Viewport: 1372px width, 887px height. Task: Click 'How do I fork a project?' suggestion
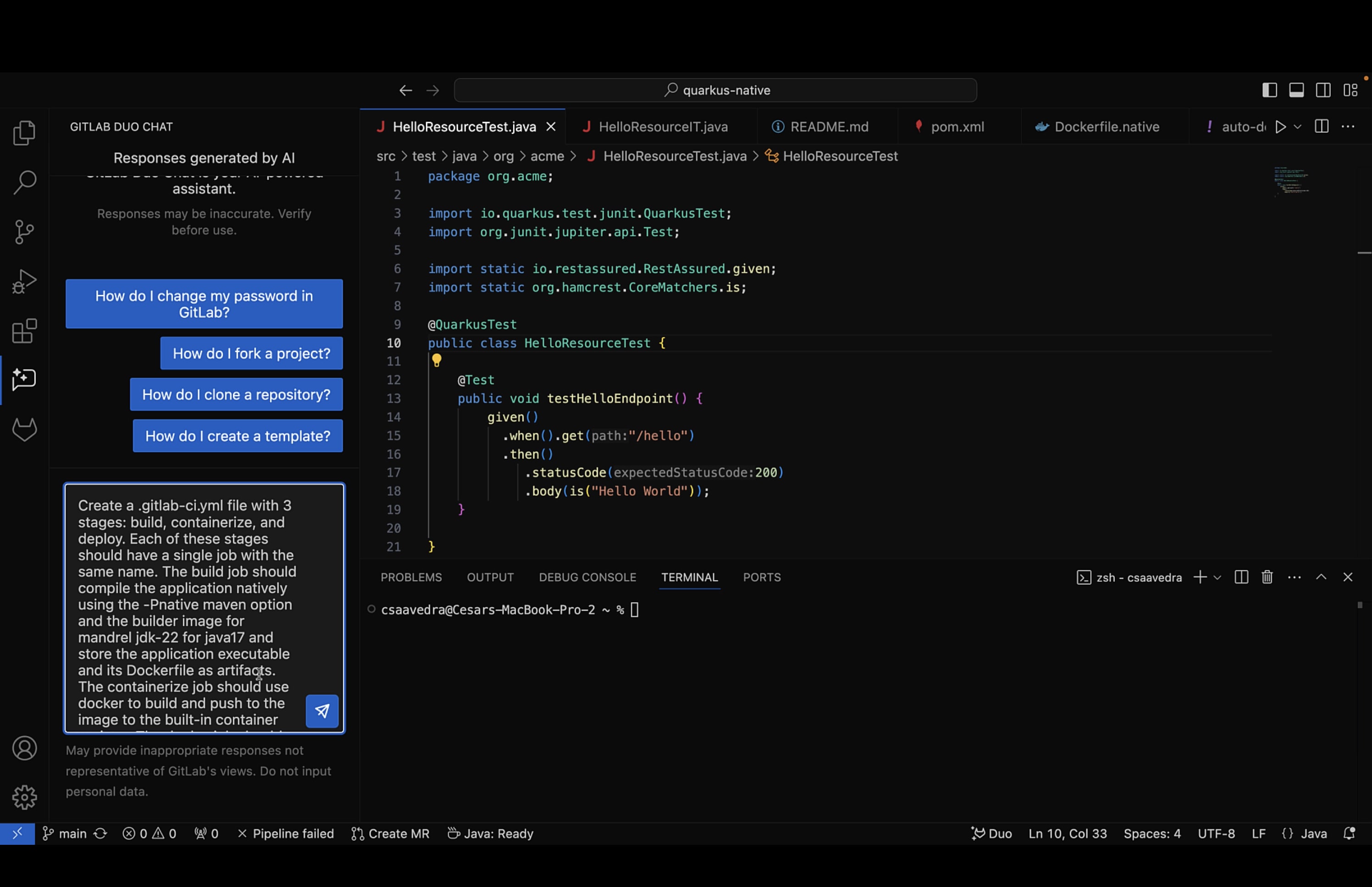point(251,353)
